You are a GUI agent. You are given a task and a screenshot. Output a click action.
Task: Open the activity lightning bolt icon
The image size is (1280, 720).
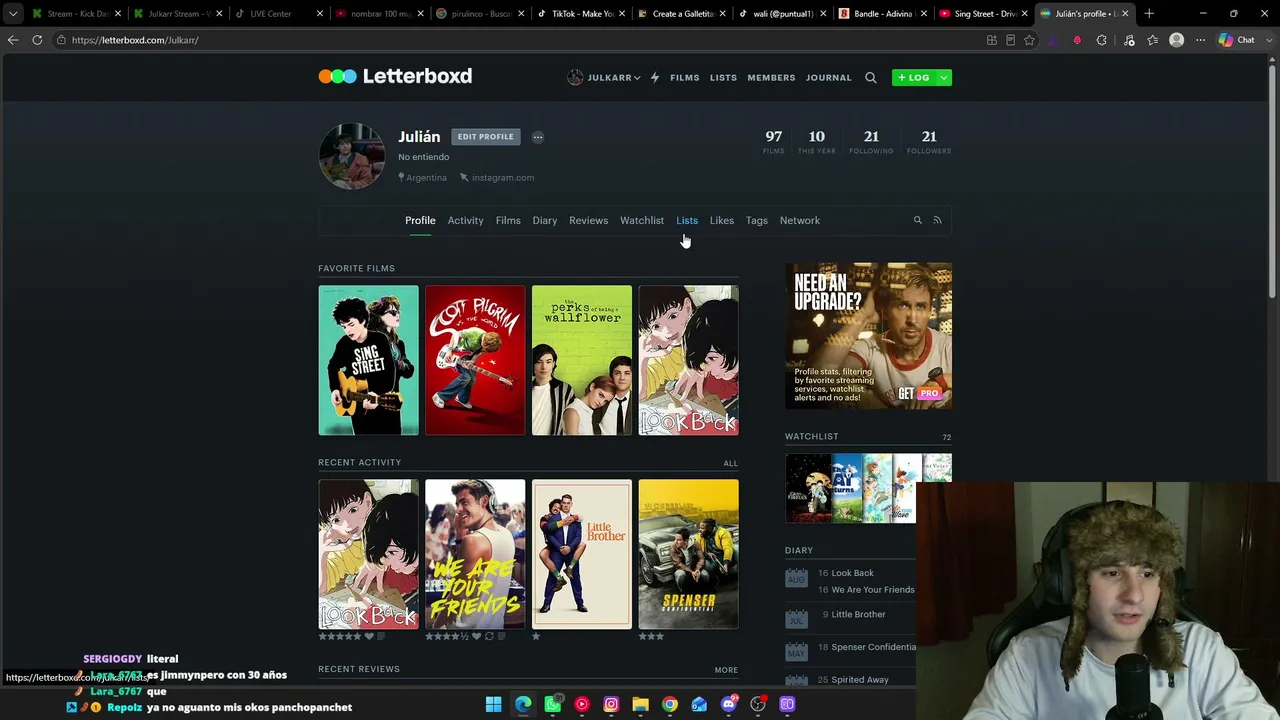click(655, 77)
